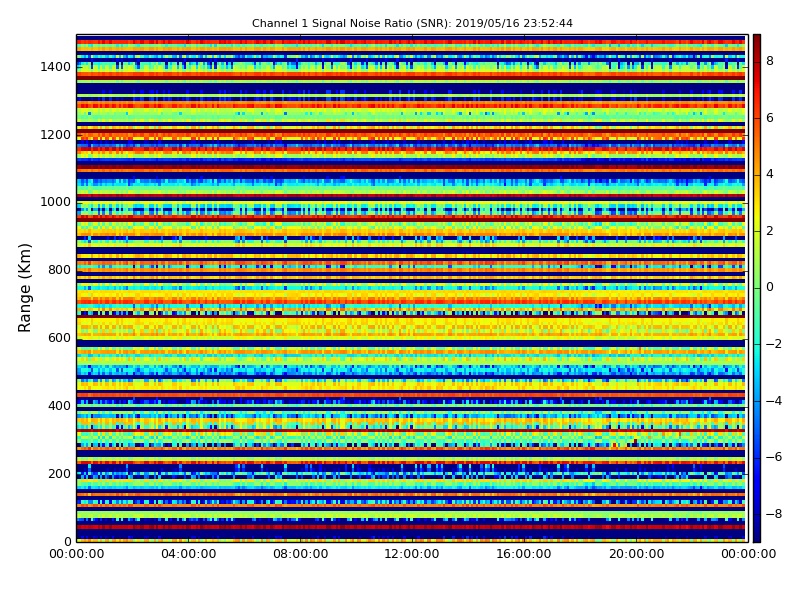Screen dimensions: 800x600
Task: Click the chart title showing Channel 1 SNR
Action: click(412, 23)
